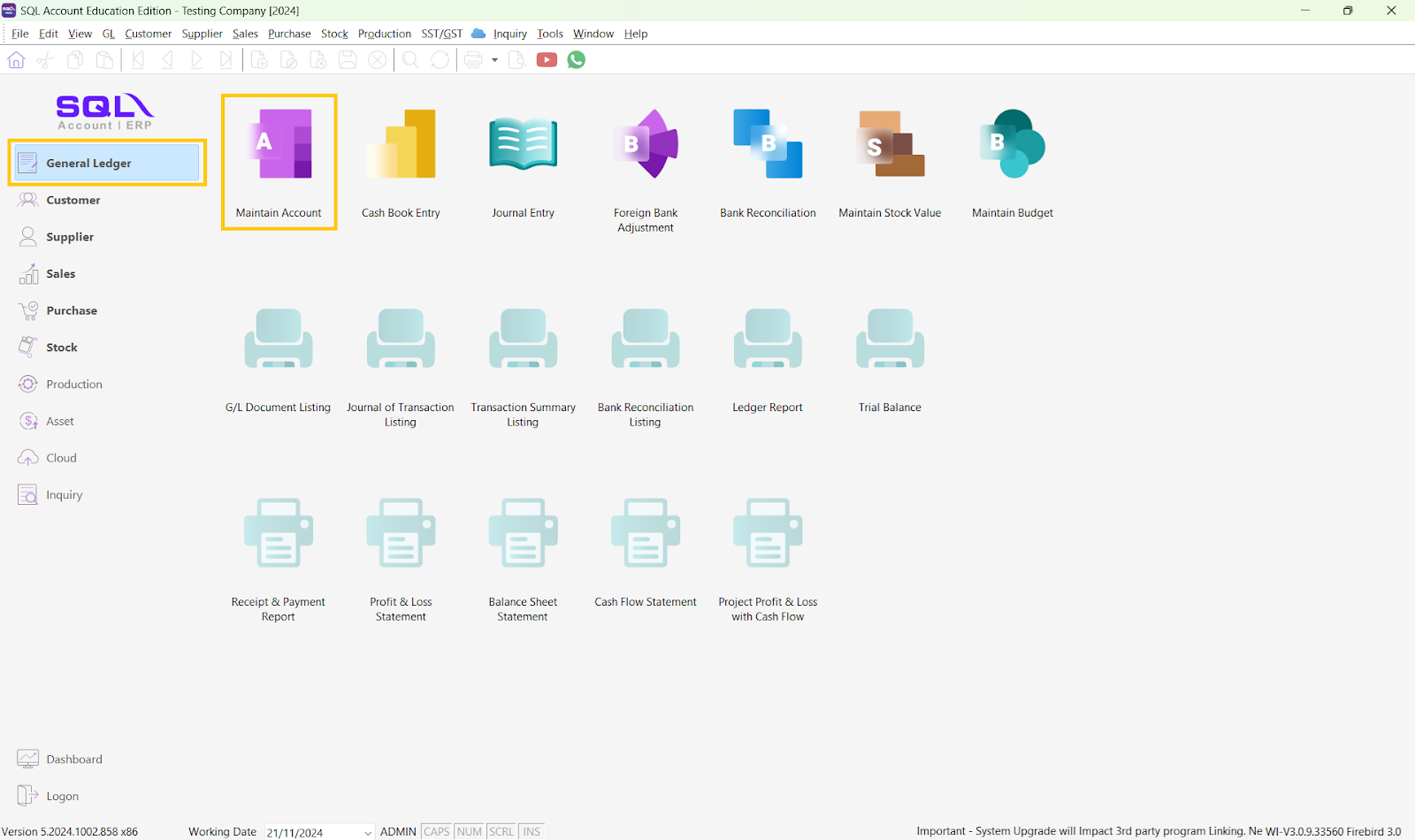Open G/L Document Listing report

278,360
